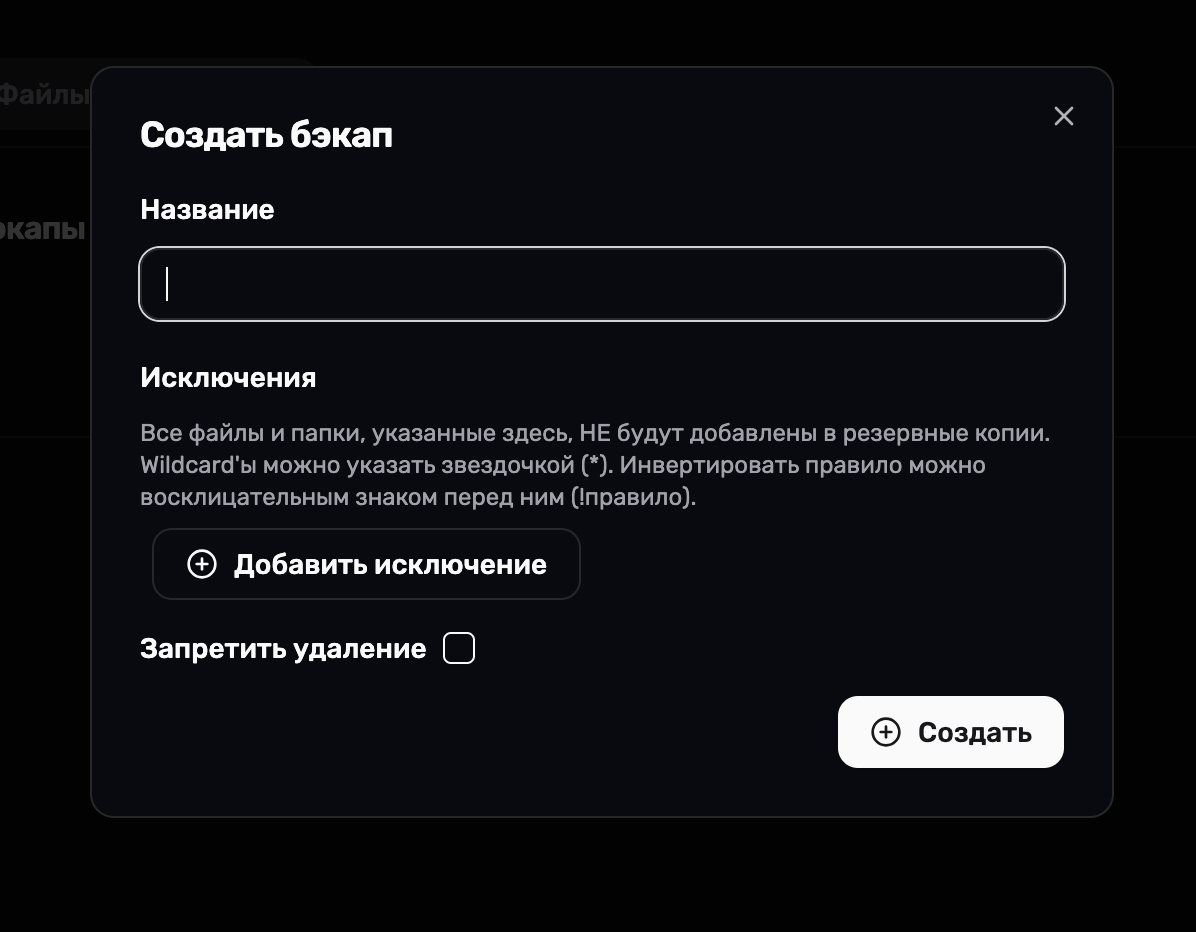The height and width of the screenshot is (932, 1196).
Task: Click the plus icon inside Создать button
Action: [886, 732]
